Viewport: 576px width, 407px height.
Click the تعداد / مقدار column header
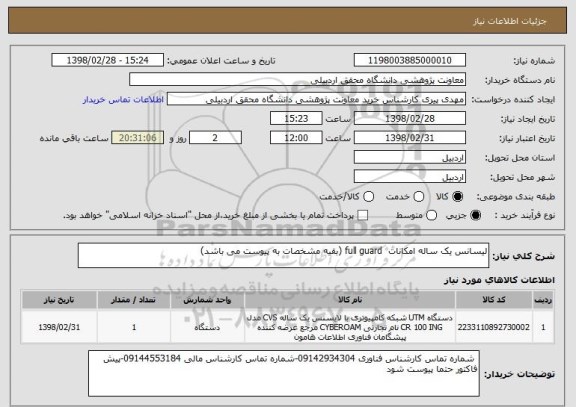click(x=134, y=300)
